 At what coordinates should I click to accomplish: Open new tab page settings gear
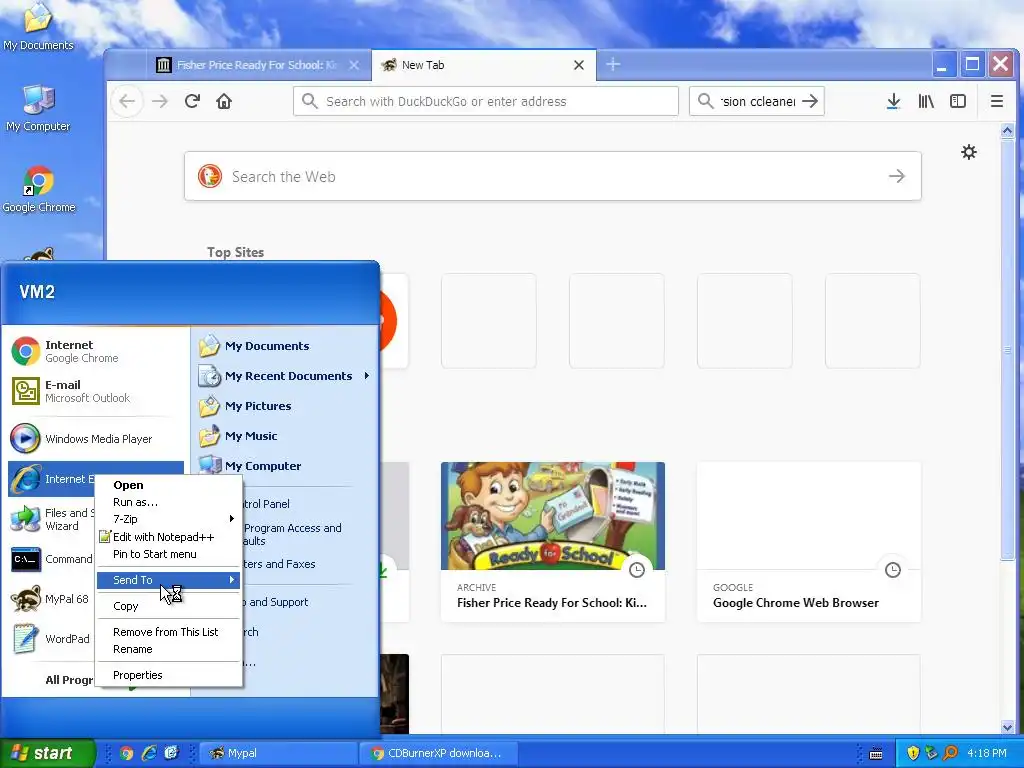pos(969,152)
